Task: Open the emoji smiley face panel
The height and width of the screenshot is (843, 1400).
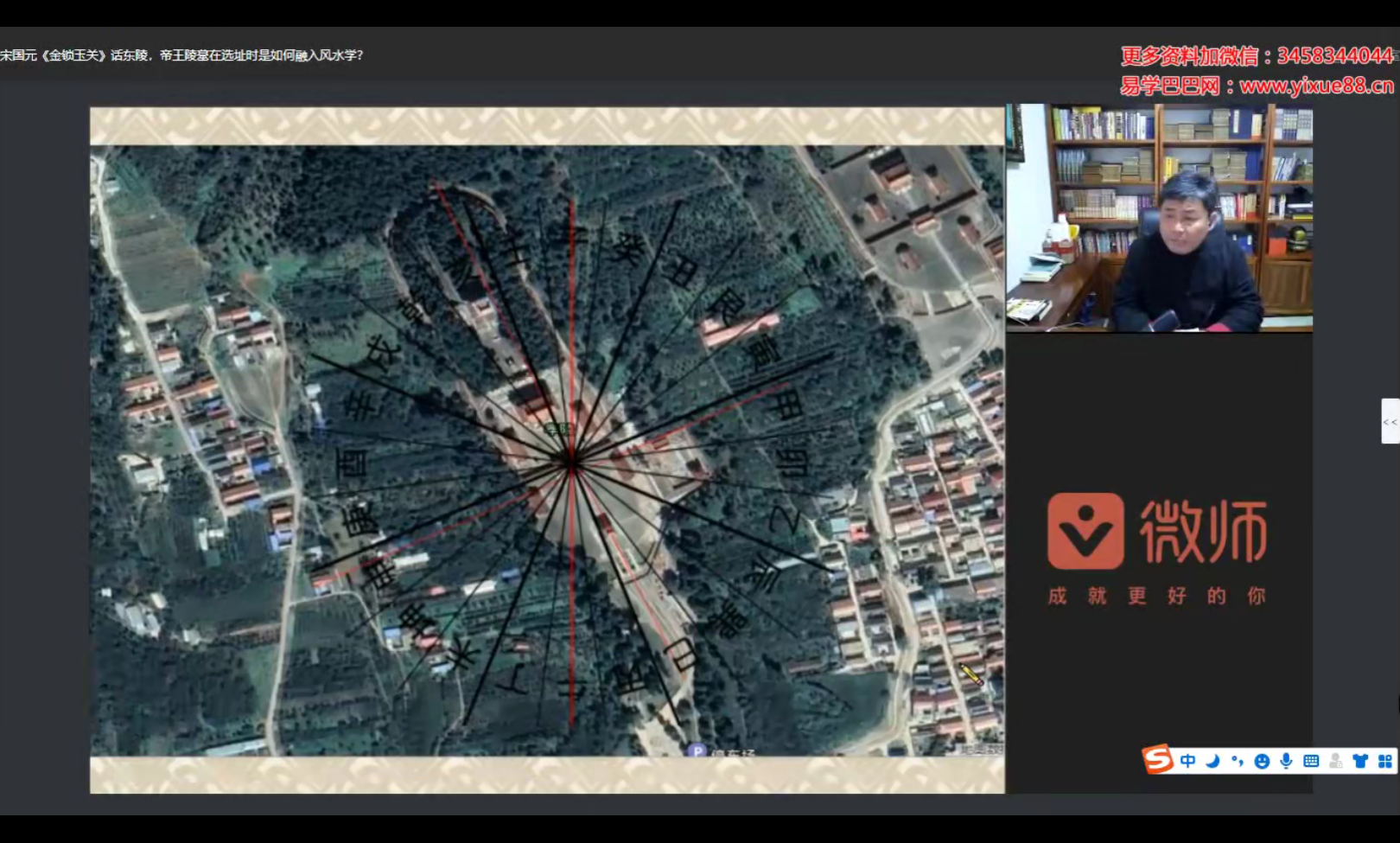Action: (x=1262, y=761)
